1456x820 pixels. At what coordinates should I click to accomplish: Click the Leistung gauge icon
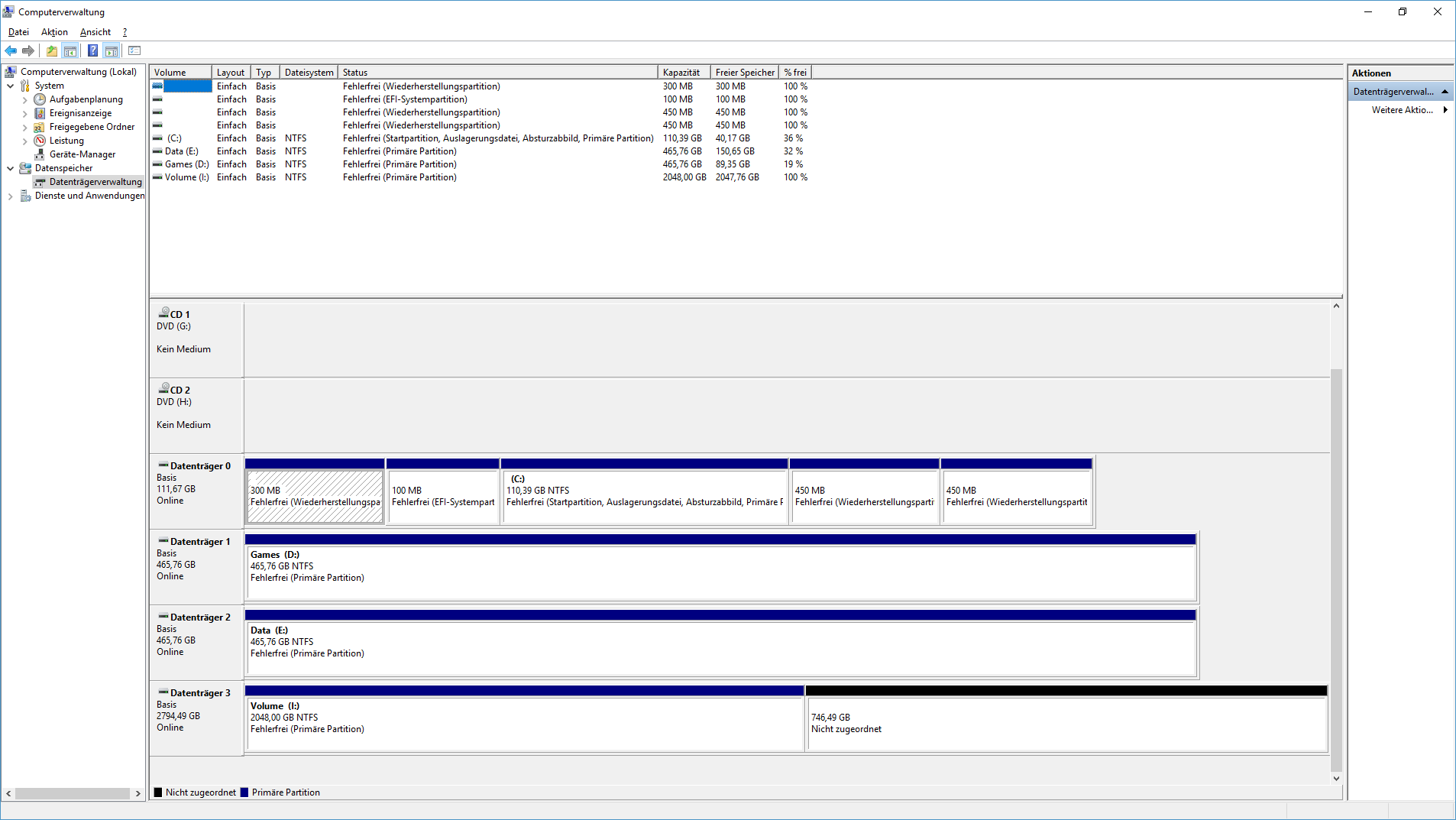[x=40, y=141]
